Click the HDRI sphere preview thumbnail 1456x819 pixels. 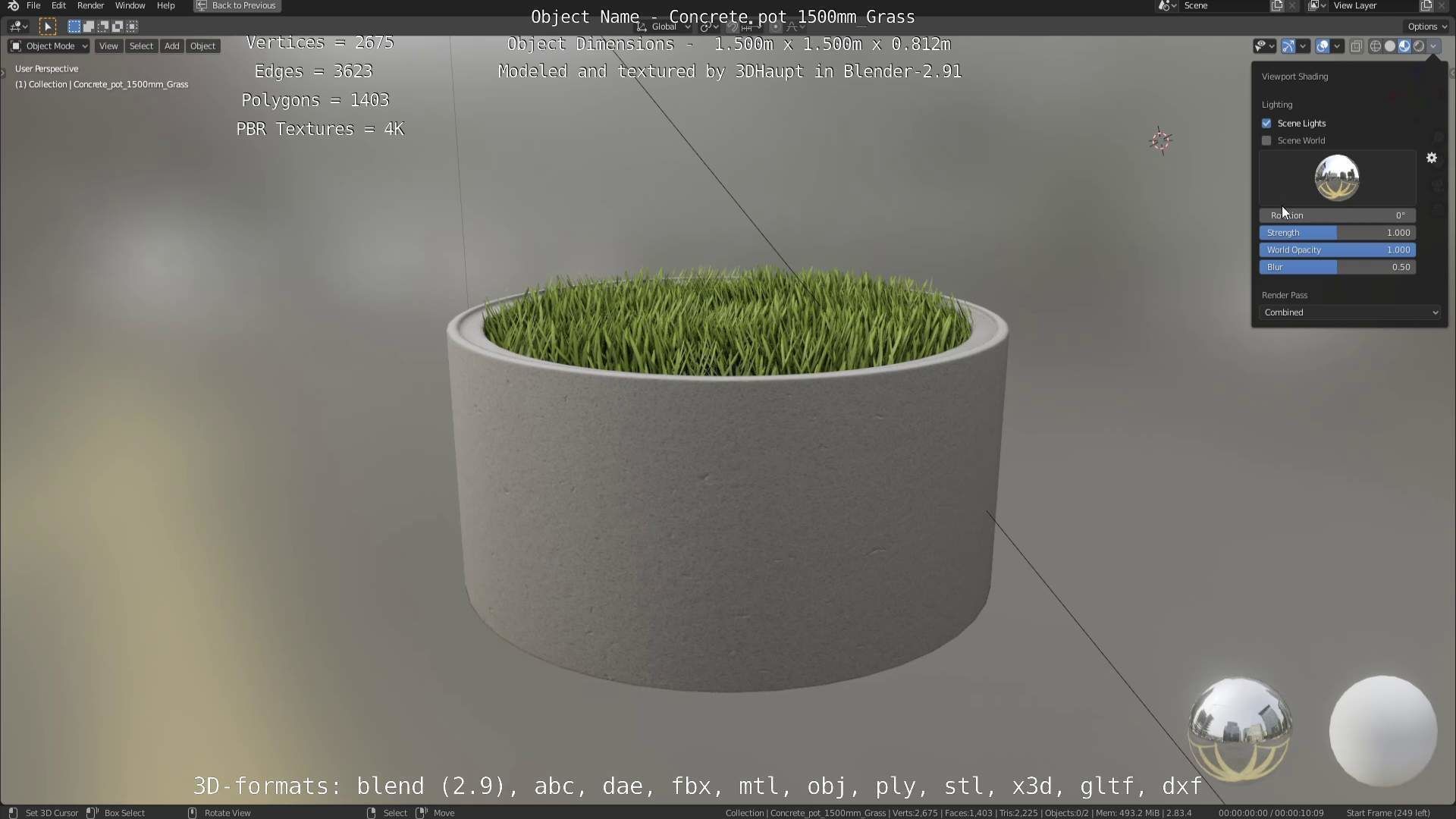click(1337, 177)
